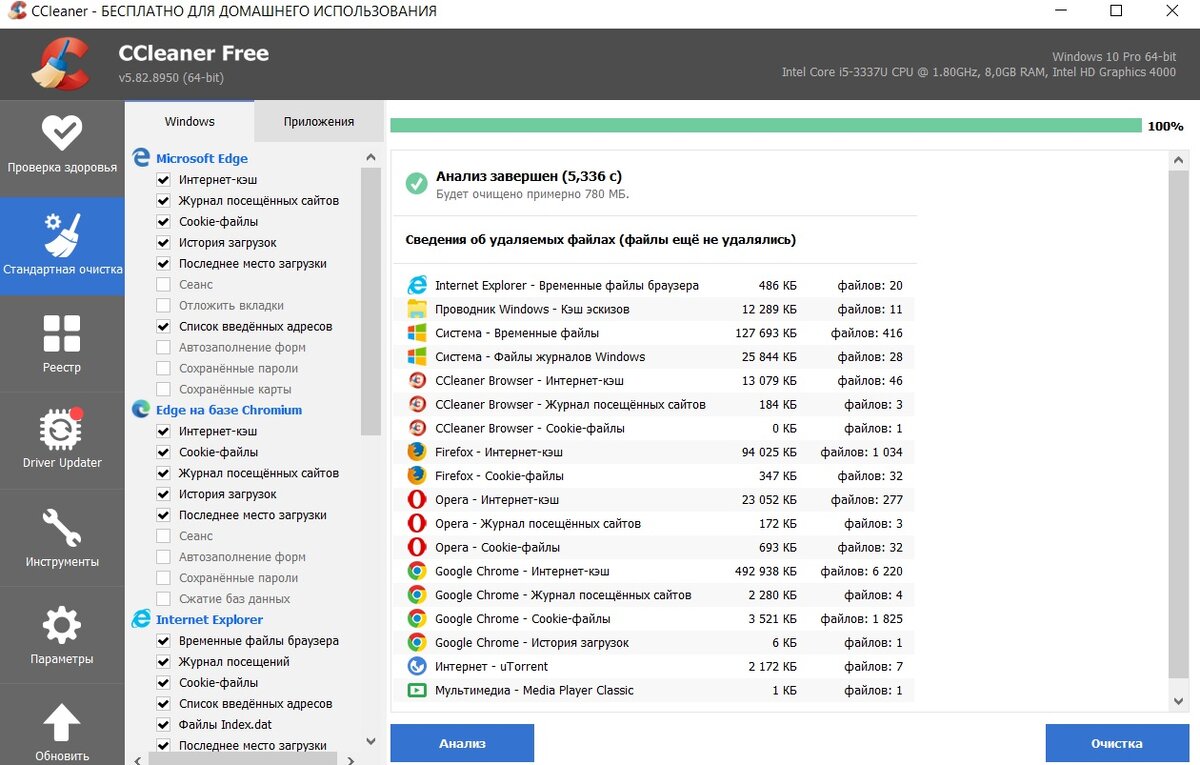Click Opera icon in Opera - Cookie-файлы row
Image resolution: width=1200 pixels, height=765 pixels.
coord(417,547)
